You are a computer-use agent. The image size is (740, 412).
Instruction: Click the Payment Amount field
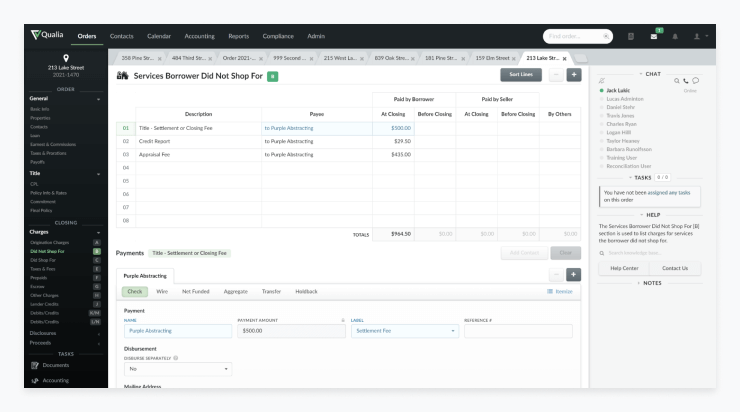coord(291,331)
